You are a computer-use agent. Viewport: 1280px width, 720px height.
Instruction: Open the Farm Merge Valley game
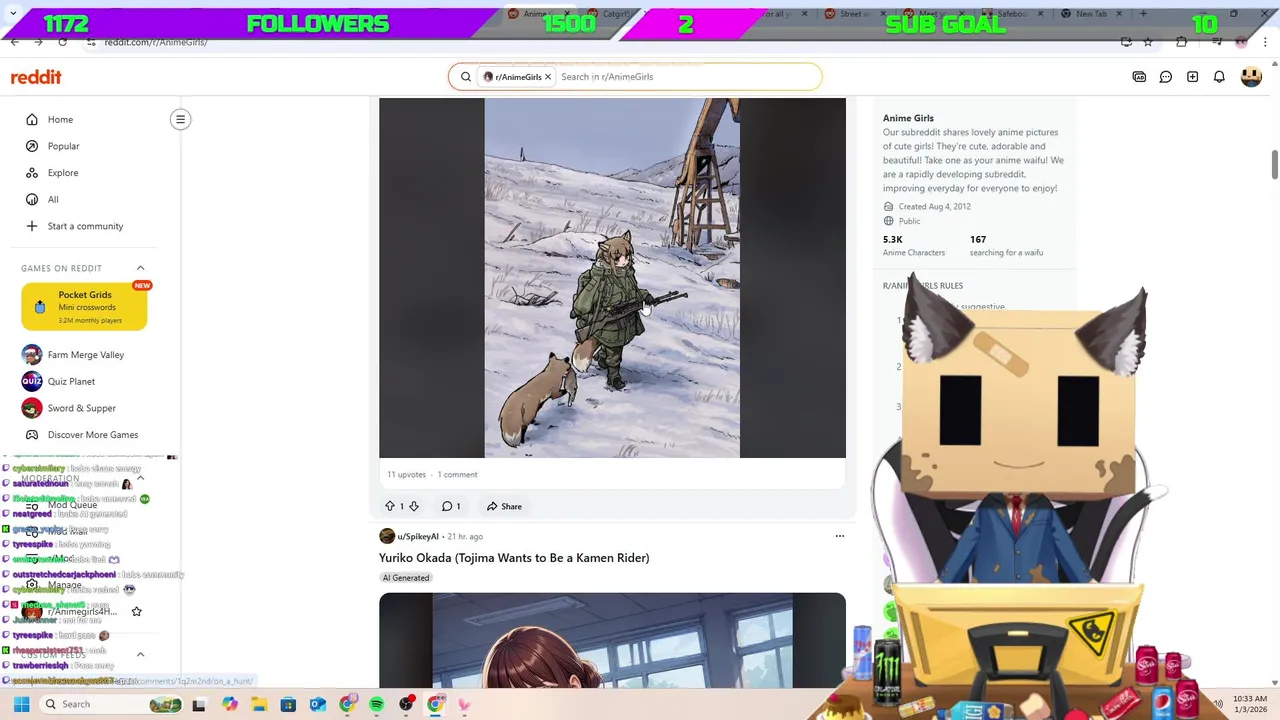(x=86, y=355)
